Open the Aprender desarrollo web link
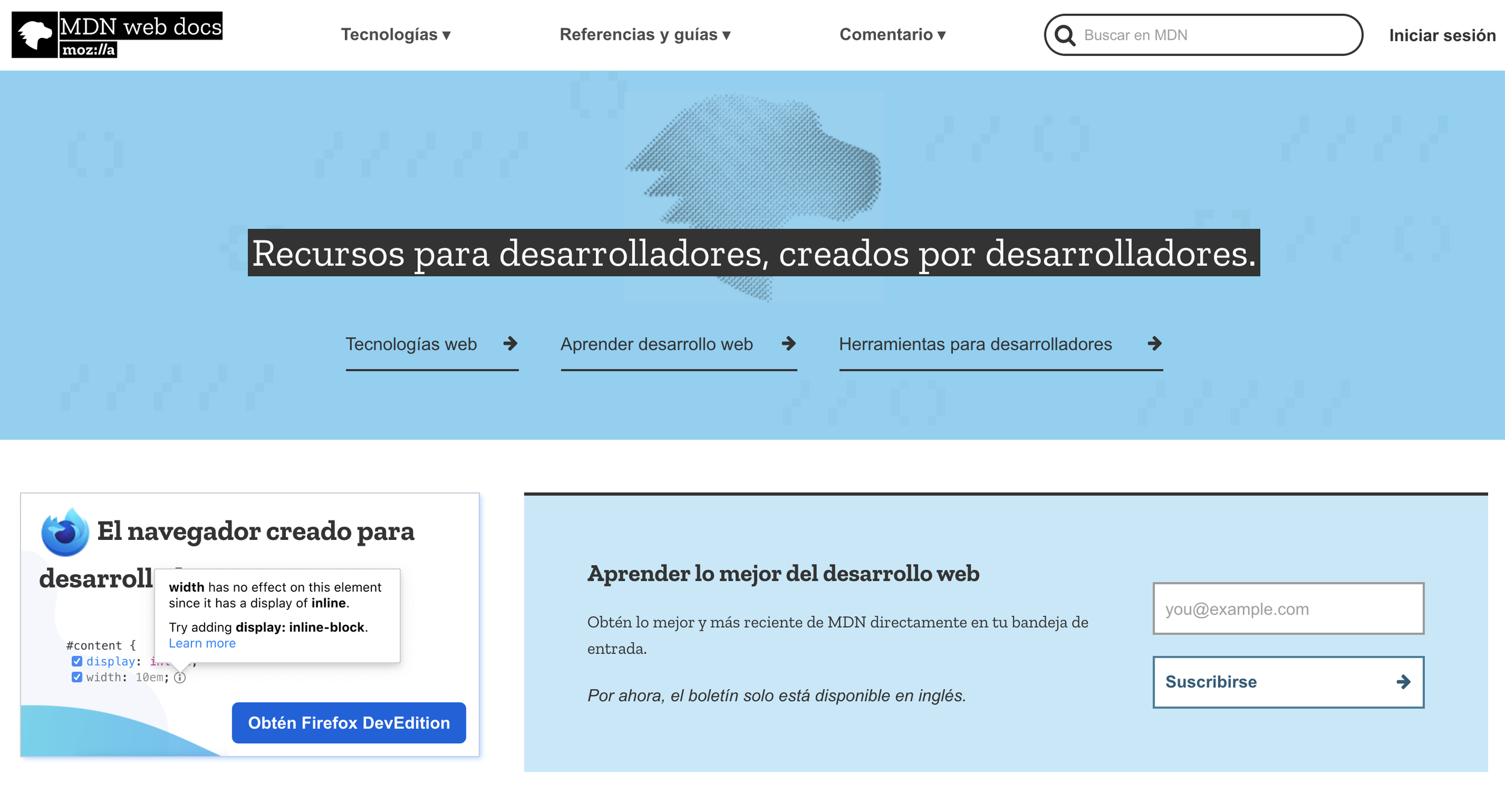Screen dimensions: 1505x812 click(x=656, y=344)
